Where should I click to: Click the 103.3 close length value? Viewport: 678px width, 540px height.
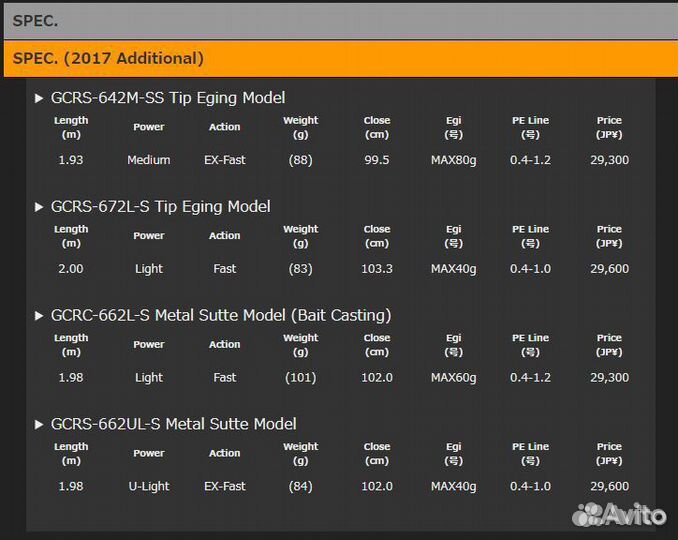pyautogui.click(x=377, y=269)
